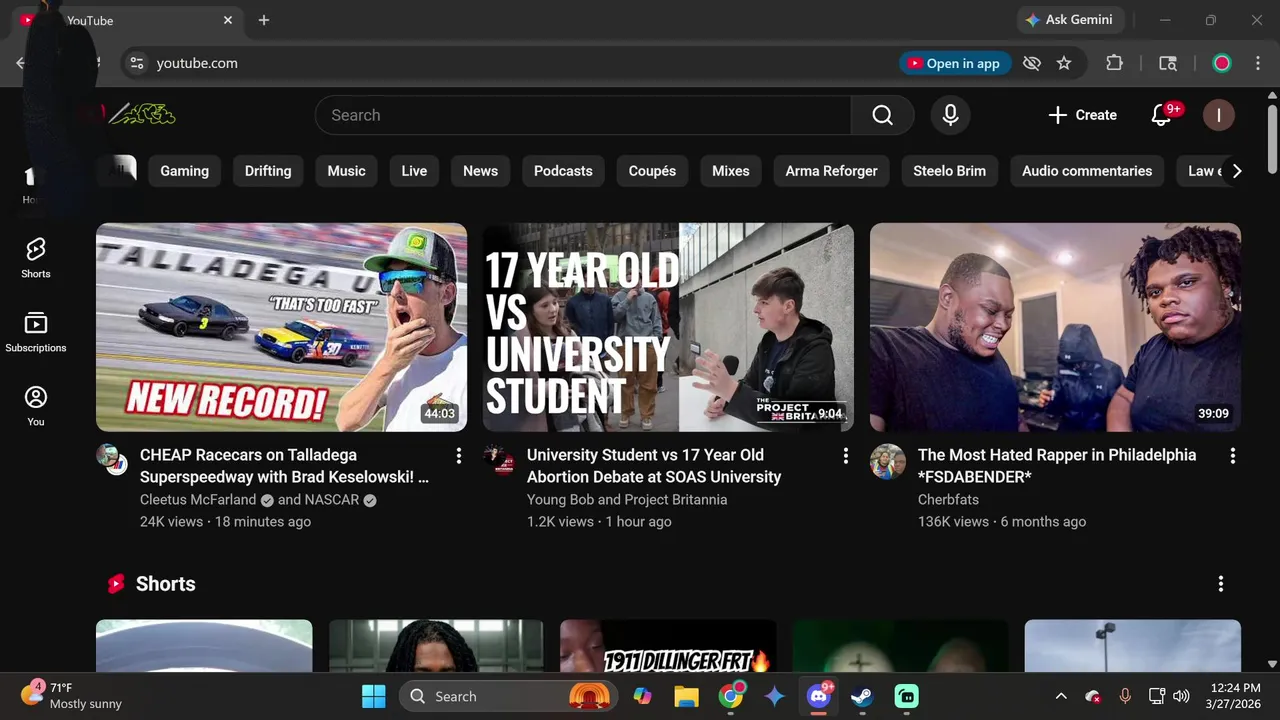The width and height of the screenshot is (1280, 720).
Task: Open options for Most Hated Rapper video
Action: pos(1233,456)
